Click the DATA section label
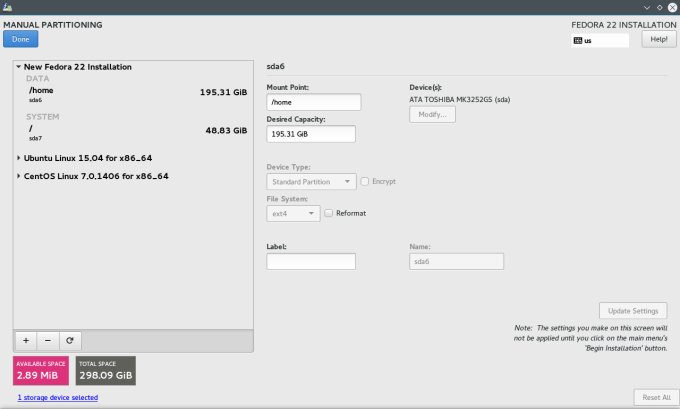 38,79
